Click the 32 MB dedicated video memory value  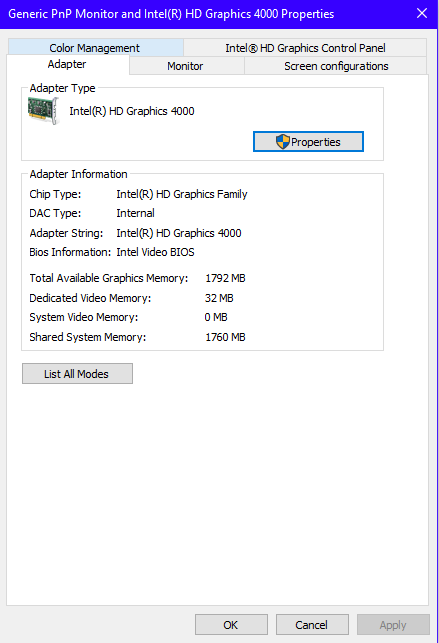219,298
